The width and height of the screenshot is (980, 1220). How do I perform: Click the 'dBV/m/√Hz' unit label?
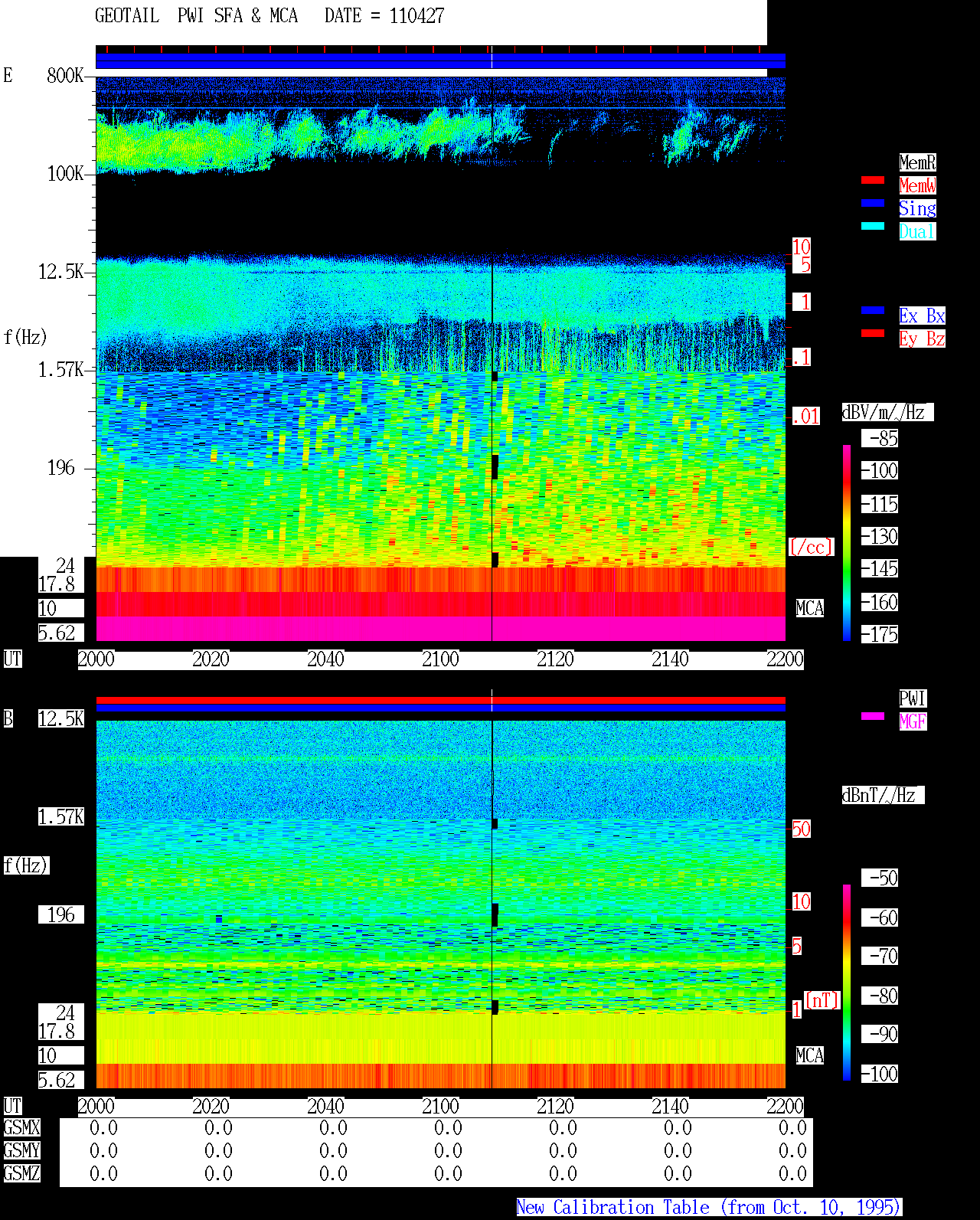coord(887,412)
